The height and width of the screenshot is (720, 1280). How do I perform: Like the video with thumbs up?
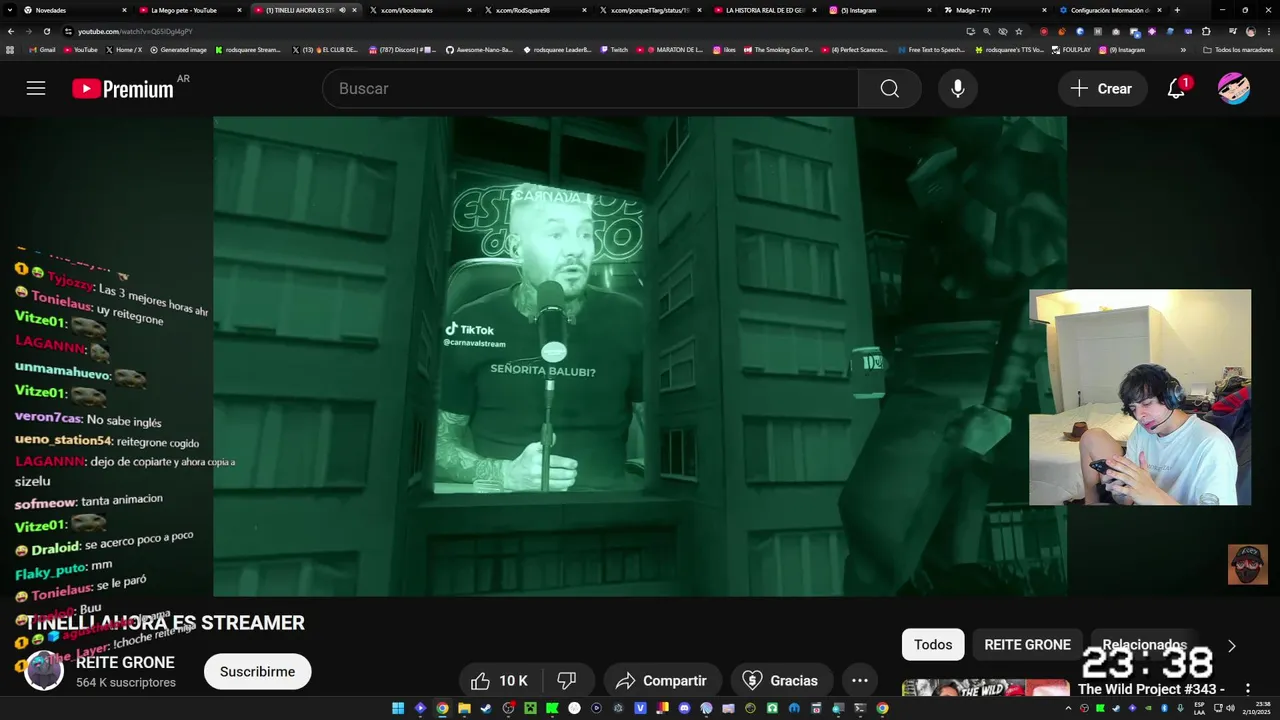(499, 680)
